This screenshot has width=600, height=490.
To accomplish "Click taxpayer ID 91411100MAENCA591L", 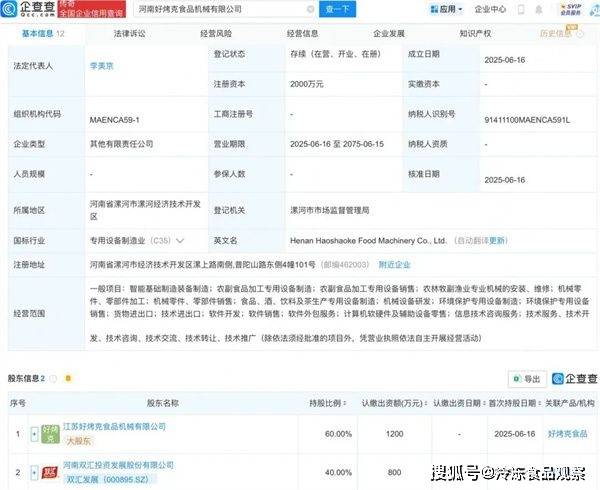I will [527, 120].
